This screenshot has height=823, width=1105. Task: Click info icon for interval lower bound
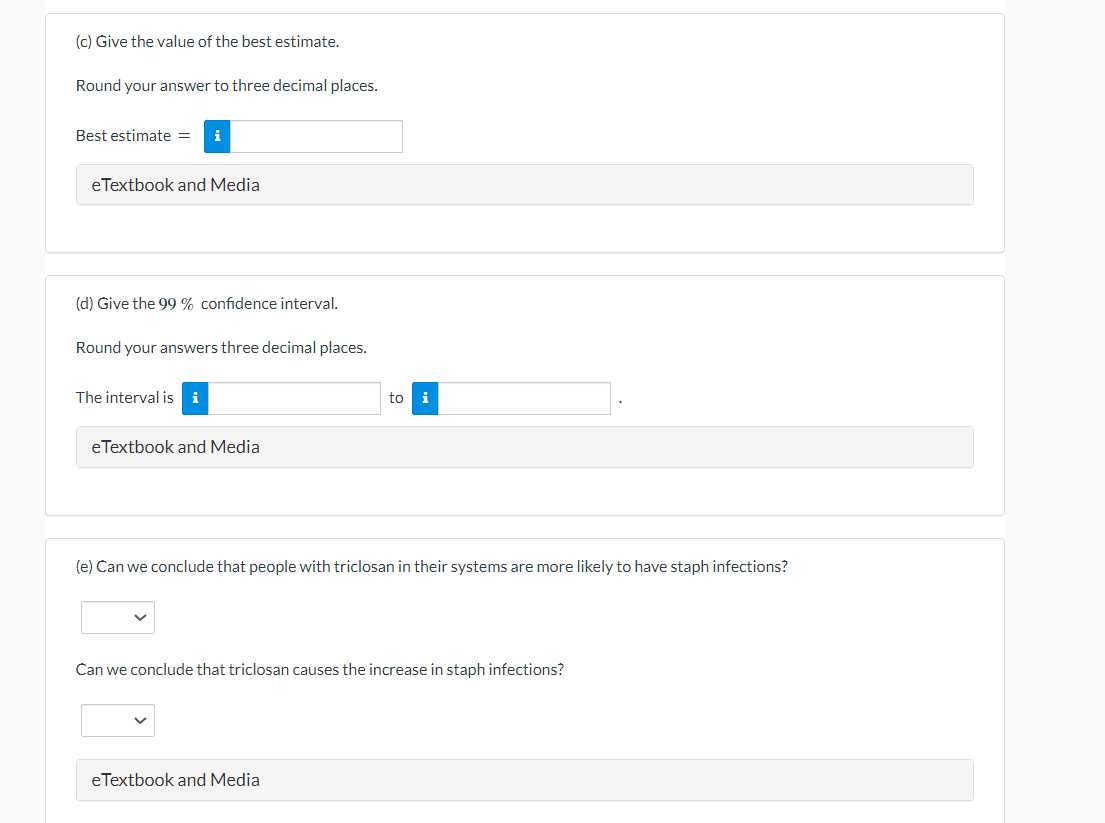(195, 399)
